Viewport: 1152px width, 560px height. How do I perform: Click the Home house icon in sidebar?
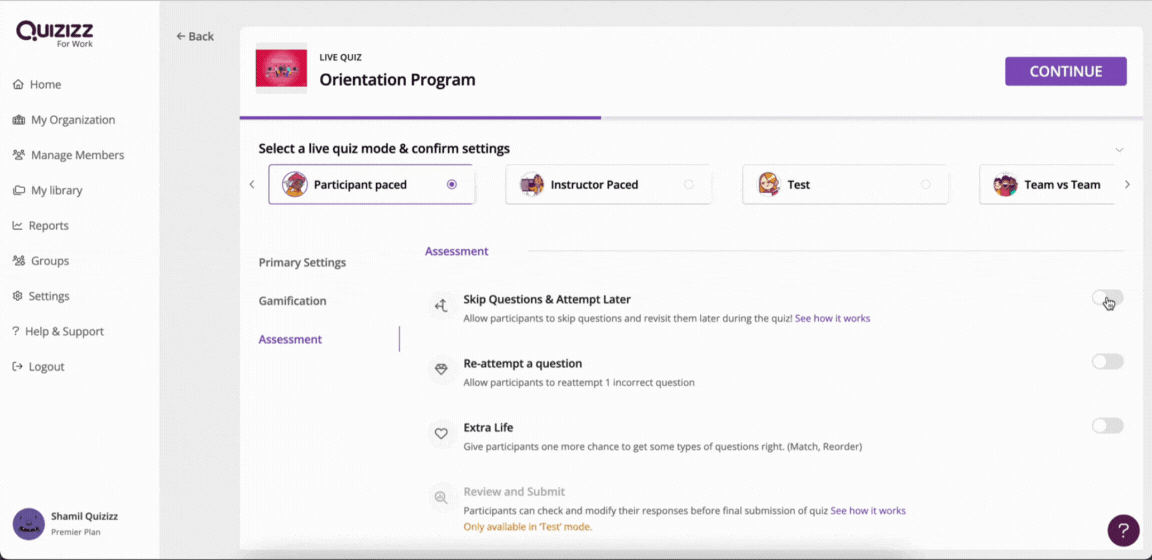[x=18, y=85]
